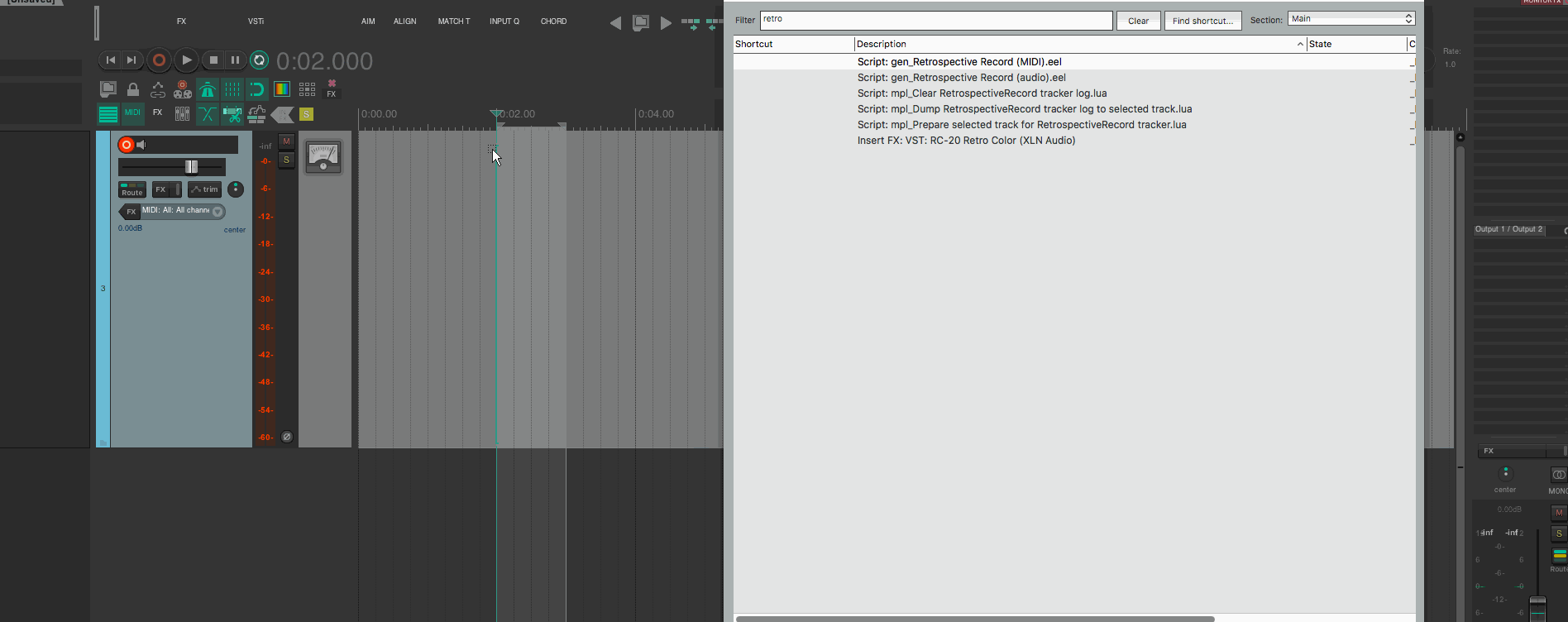
Task: Click the track envelope trim button
Action: point(204,189)
